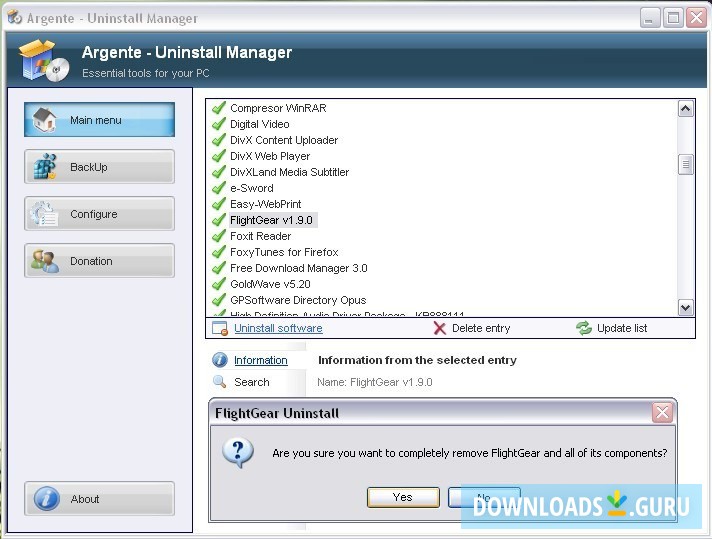Click green check next to DivXLand Media Subtitler
This screenshot has width=712, height=539.
219,172
